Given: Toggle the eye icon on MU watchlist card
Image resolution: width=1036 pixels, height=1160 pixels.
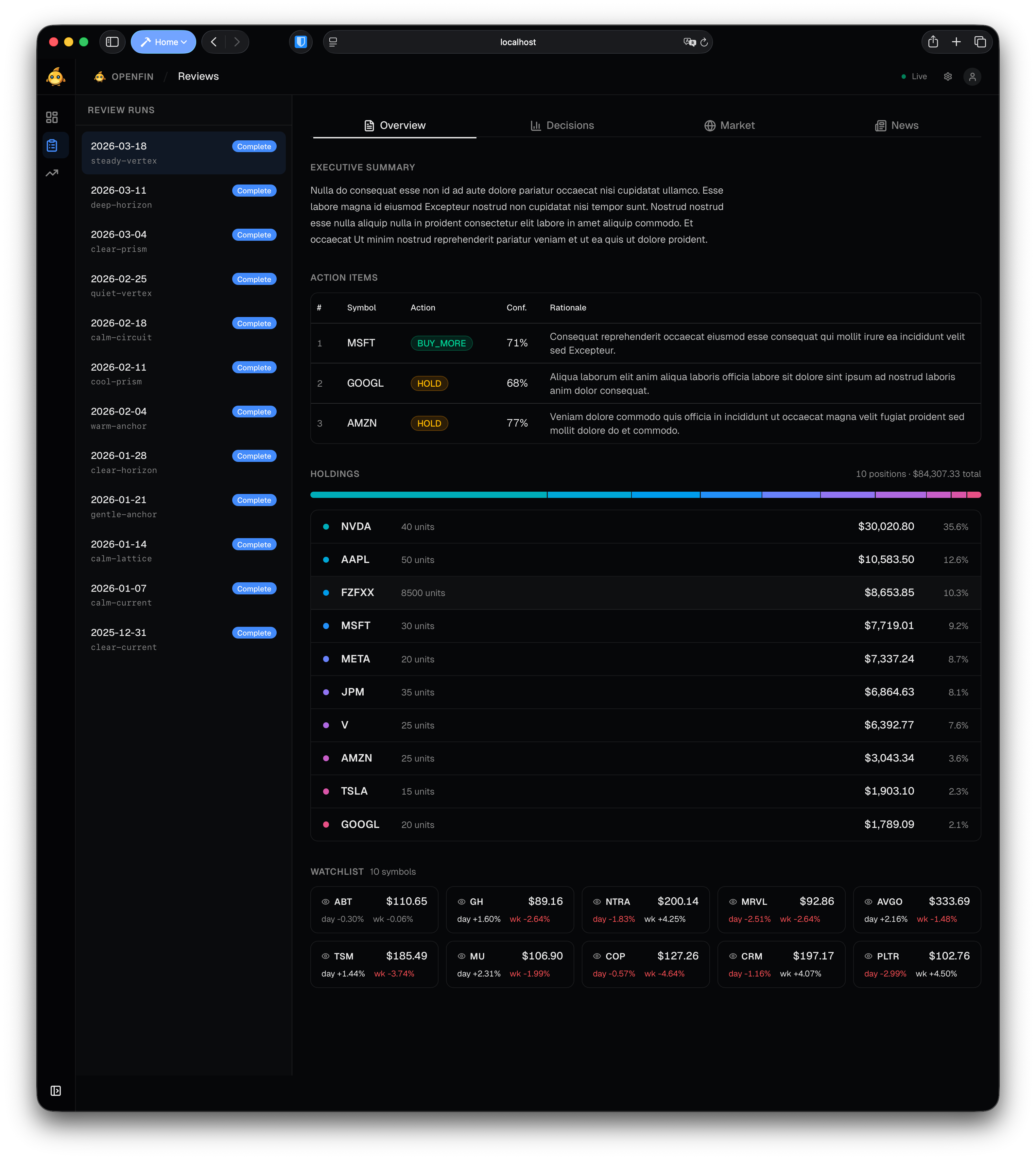Looking at the screenshot, I should [462, 956].
